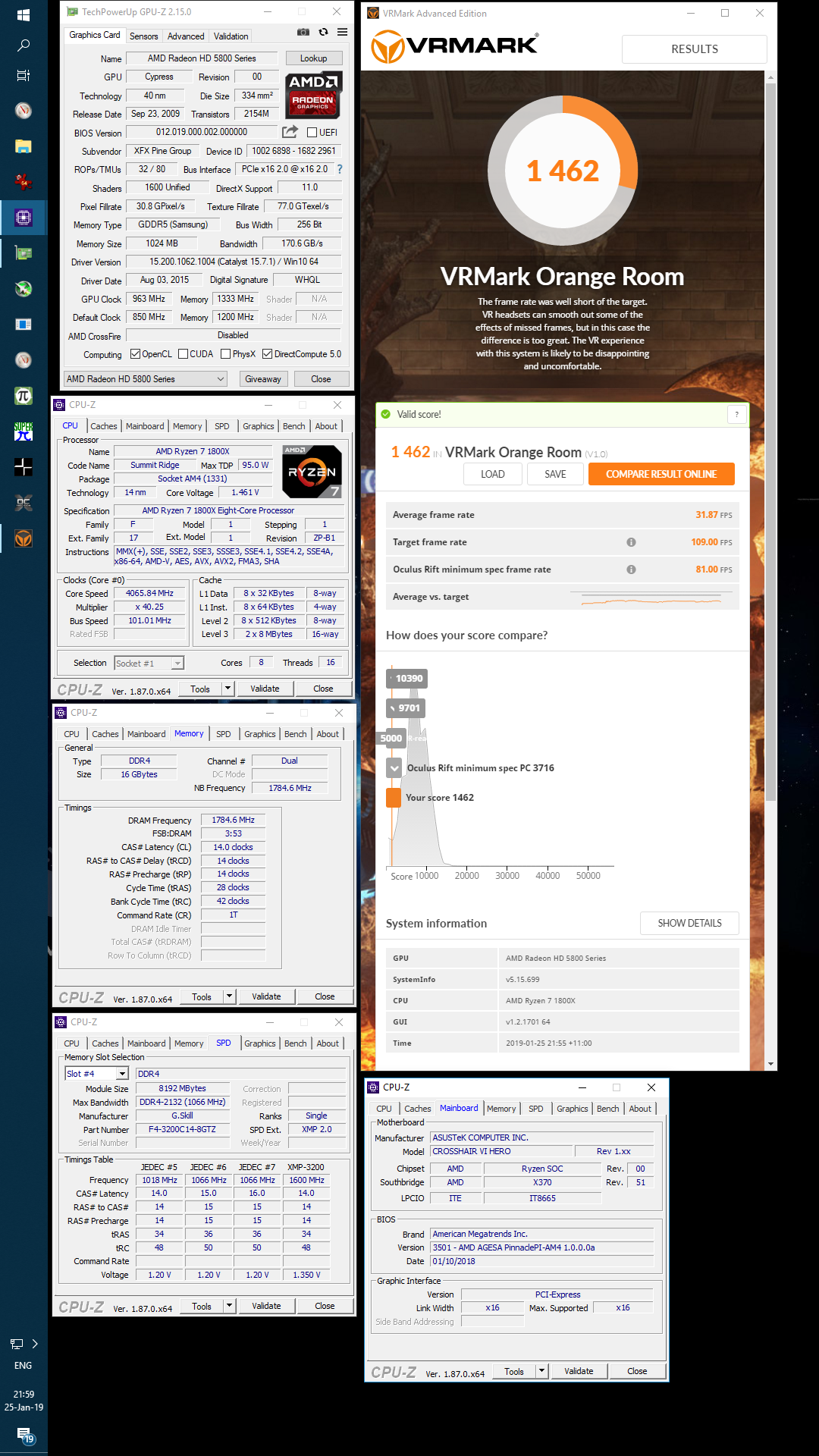
Task: Click the GPU-Z refresh icon
Action: 323,32
